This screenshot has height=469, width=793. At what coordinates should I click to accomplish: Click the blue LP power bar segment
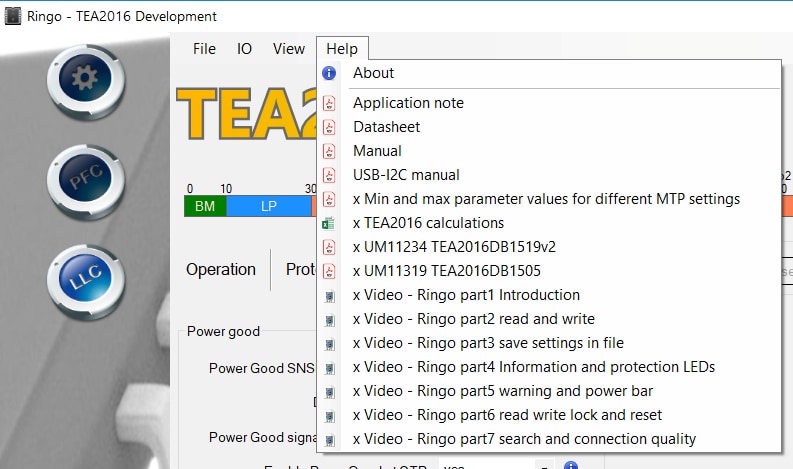pos(268,206)
